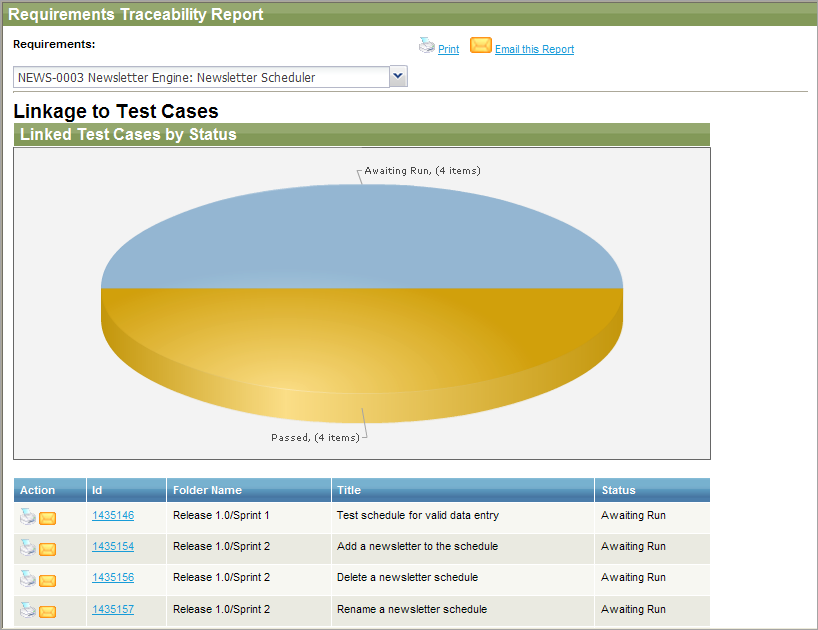Click 'Test schedule for valid data entry' title
The height and width of the screenshot is (630, 818).
click(418, 515)
